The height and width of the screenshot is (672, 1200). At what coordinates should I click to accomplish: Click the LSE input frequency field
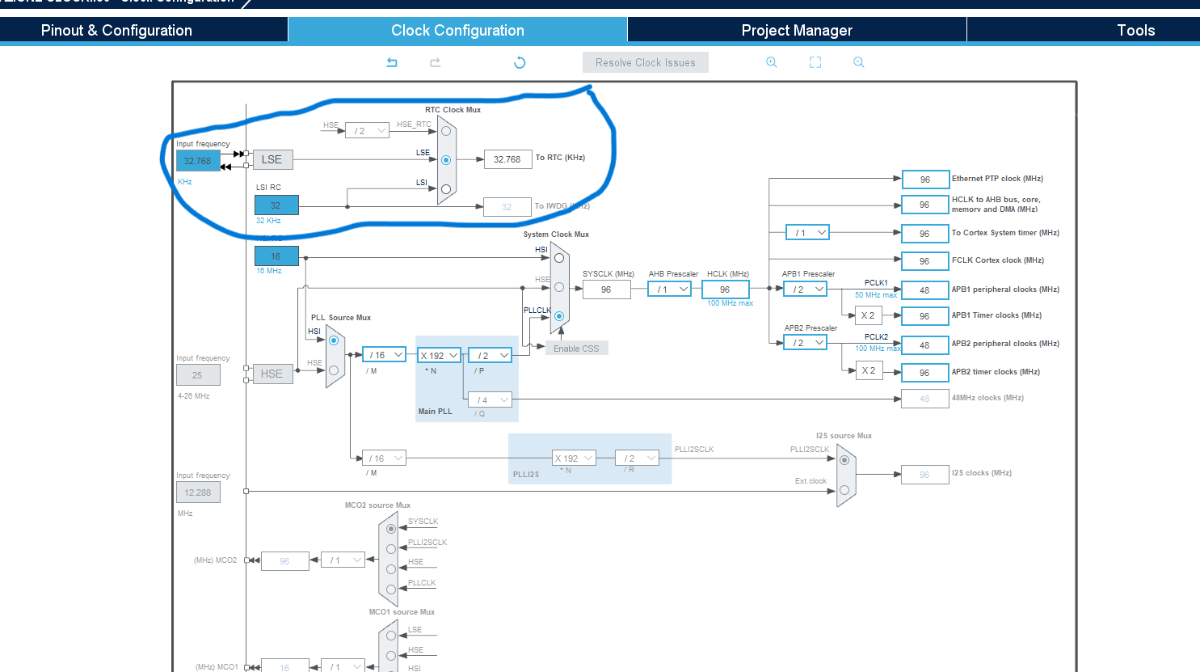[x=198, y=160]
